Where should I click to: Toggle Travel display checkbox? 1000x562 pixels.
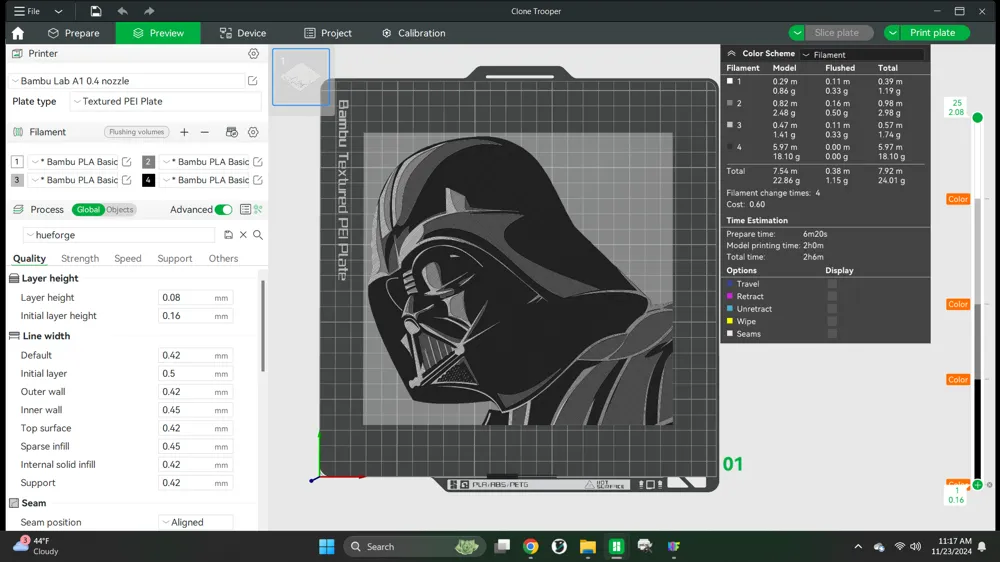[x=832, y=284]
